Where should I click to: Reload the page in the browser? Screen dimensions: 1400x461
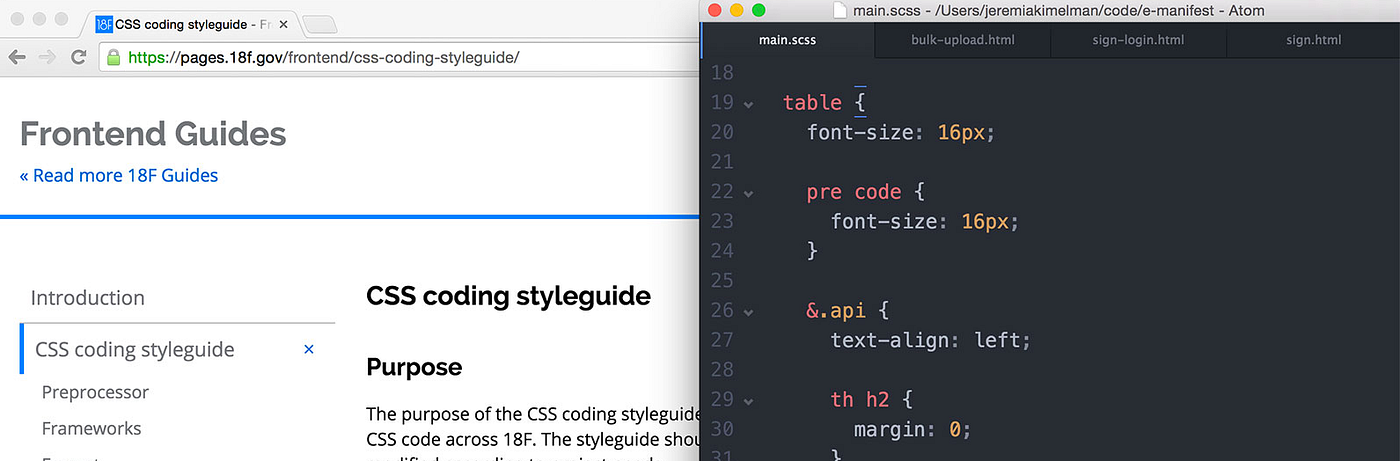click(x=78, y=57)
